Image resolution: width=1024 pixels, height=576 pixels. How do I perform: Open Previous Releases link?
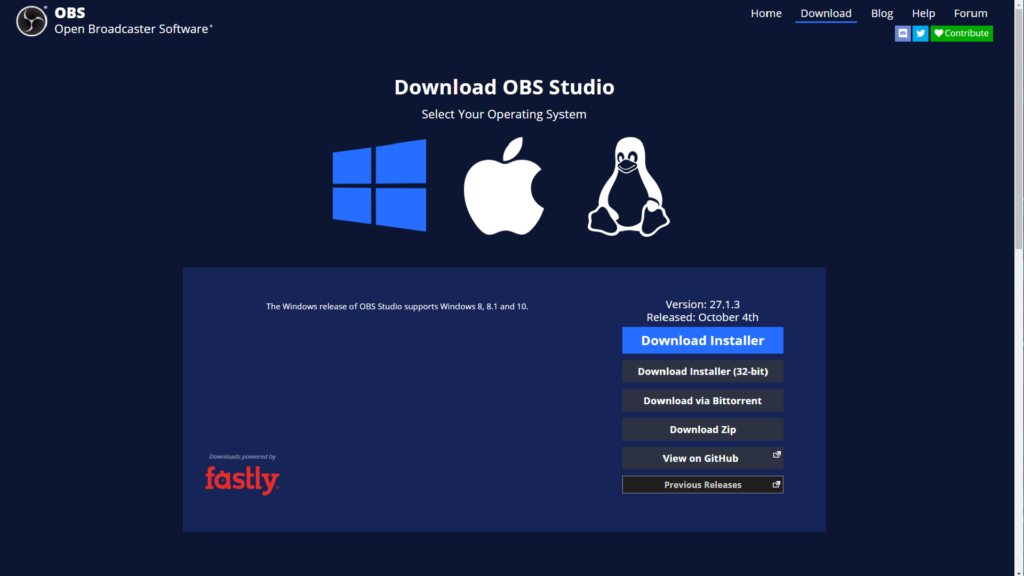[x=703, y=485]
